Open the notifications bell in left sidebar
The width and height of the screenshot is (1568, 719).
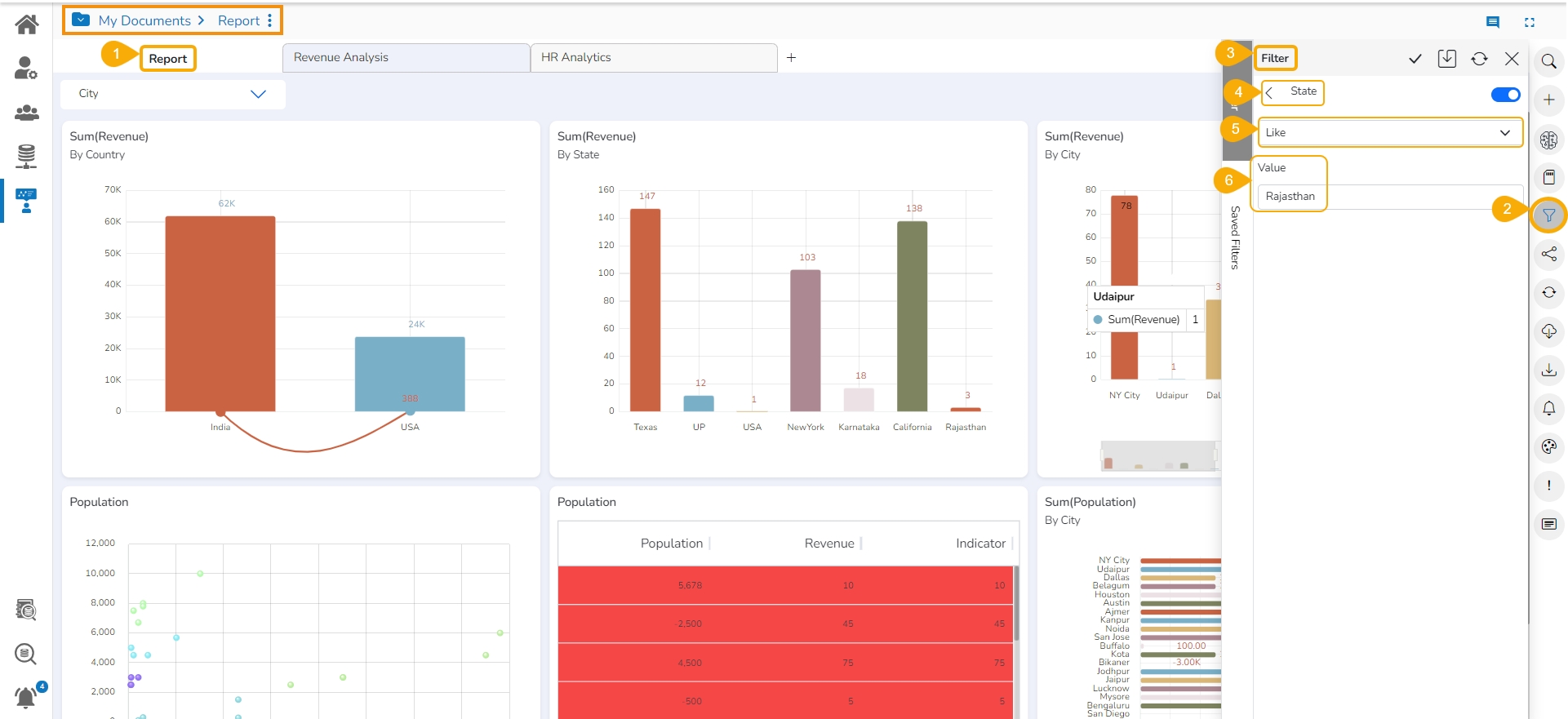[x=26, y=697]
